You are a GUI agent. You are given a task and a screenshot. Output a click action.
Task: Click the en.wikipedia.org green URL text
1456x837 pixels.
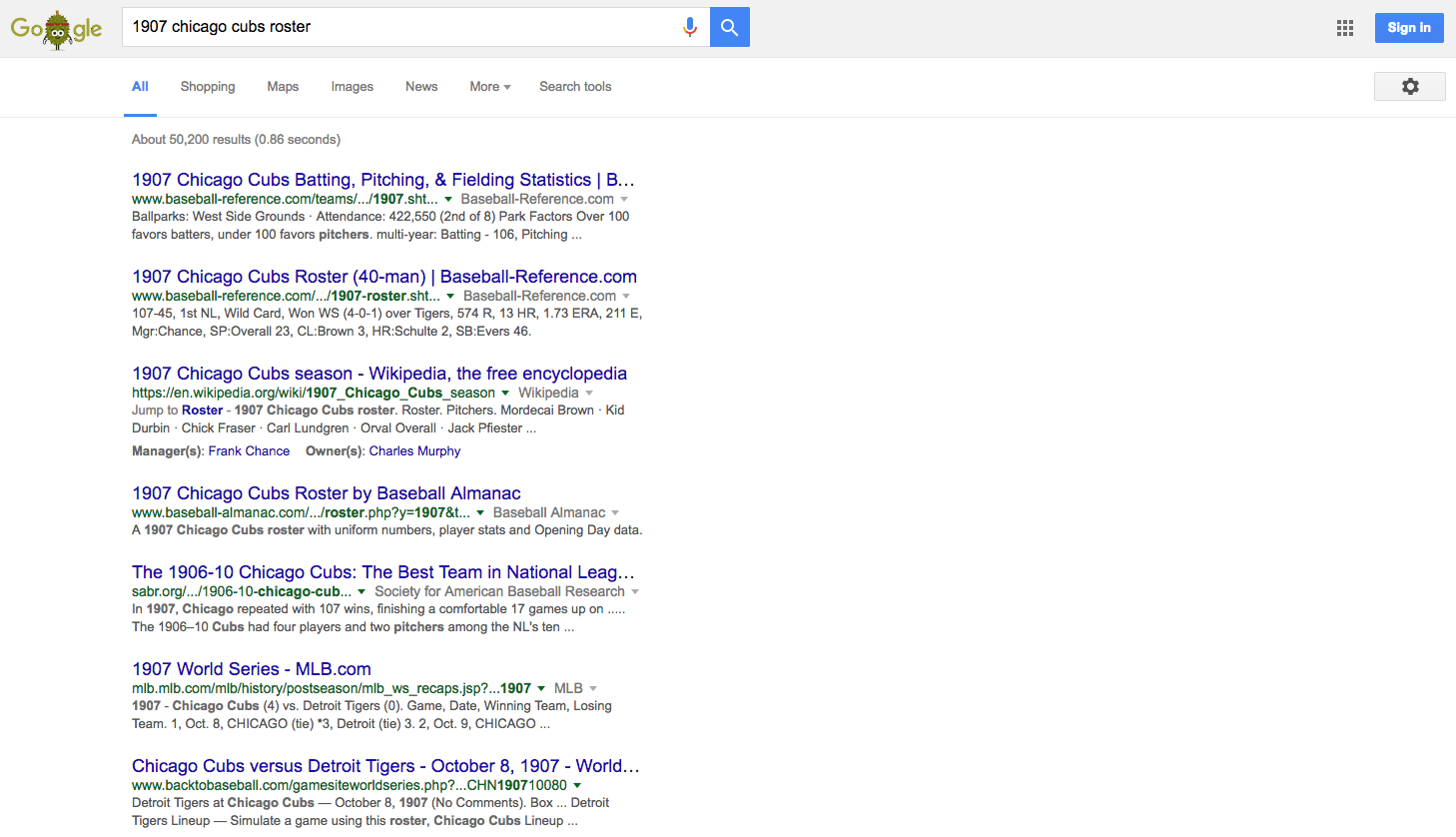coord(314,394)
